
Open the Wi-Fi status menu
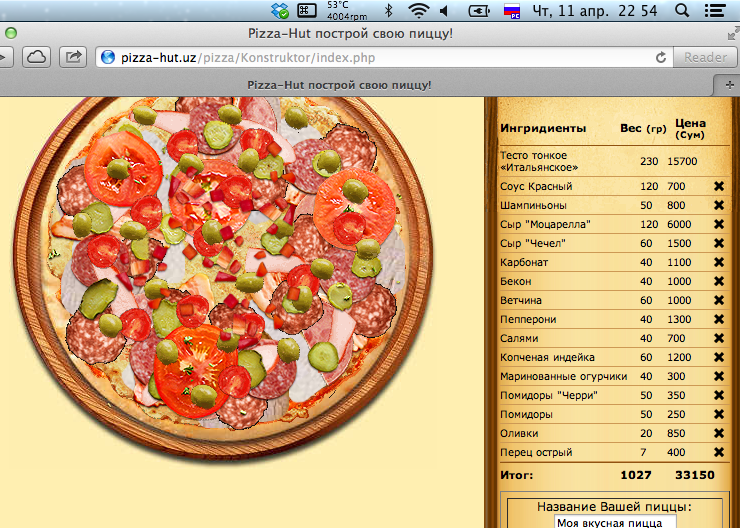coord(418,10)
